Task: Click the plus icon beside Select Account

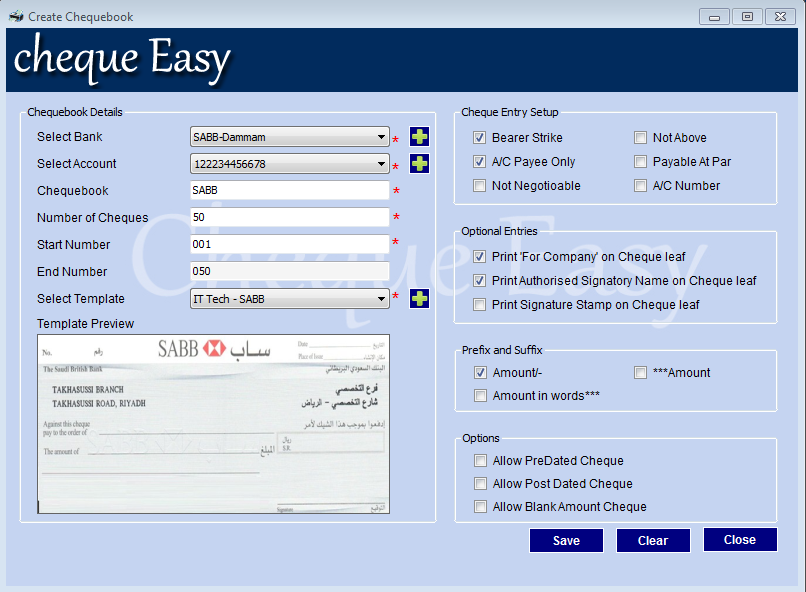Action: point(419,163)
